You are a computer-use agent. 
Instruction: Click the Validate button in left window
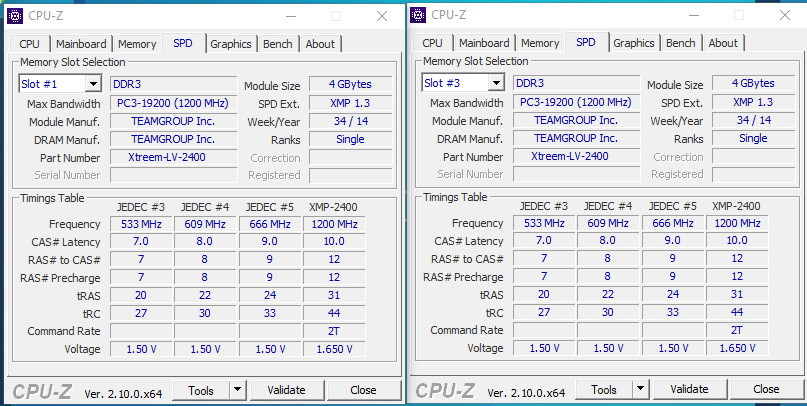coord(287,391)
